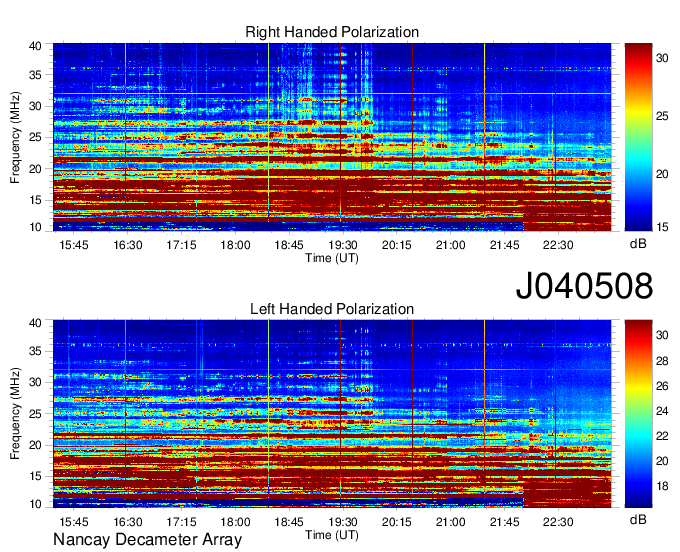Viewport: 680px width, 552px height.
Task: Click the 20 frequency tick on top plot
Action: point(36,169)
